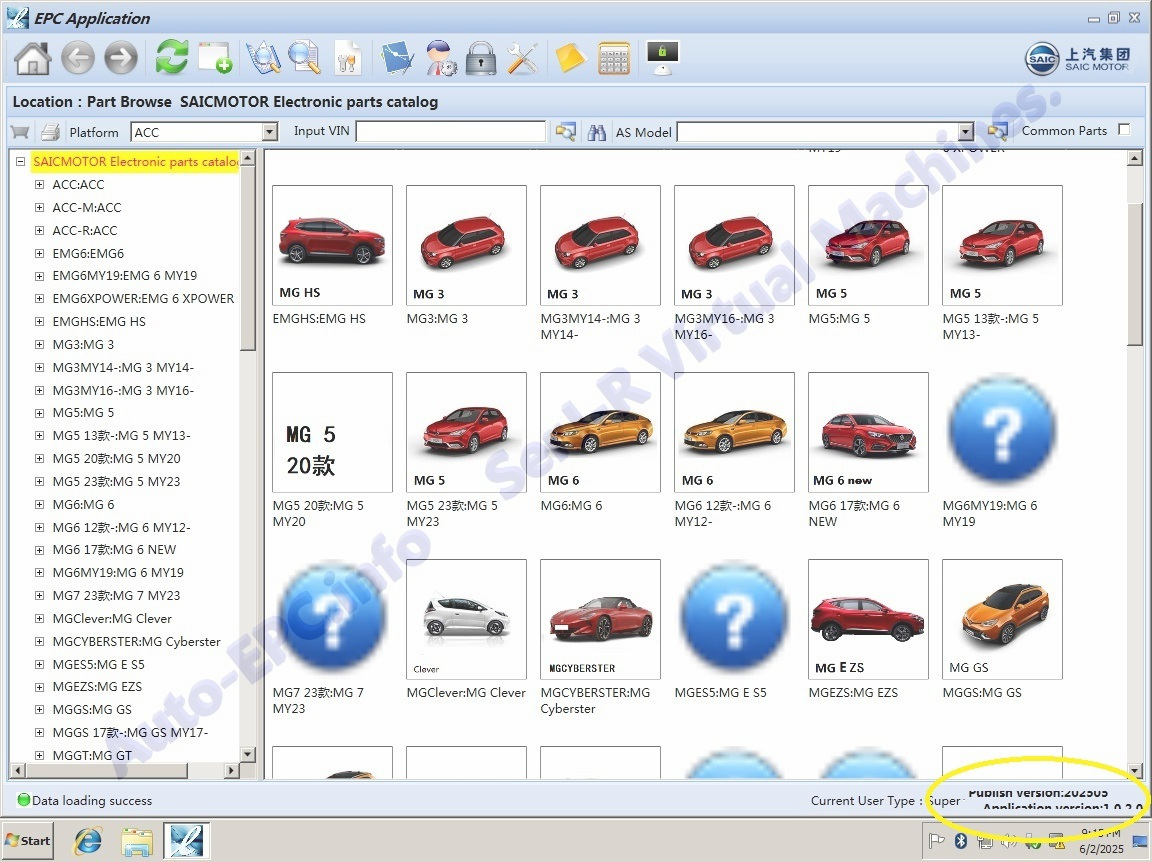Select MG6:MG 6 in the tree
This screenshot has width=1152, height=862.
[83, 504]
